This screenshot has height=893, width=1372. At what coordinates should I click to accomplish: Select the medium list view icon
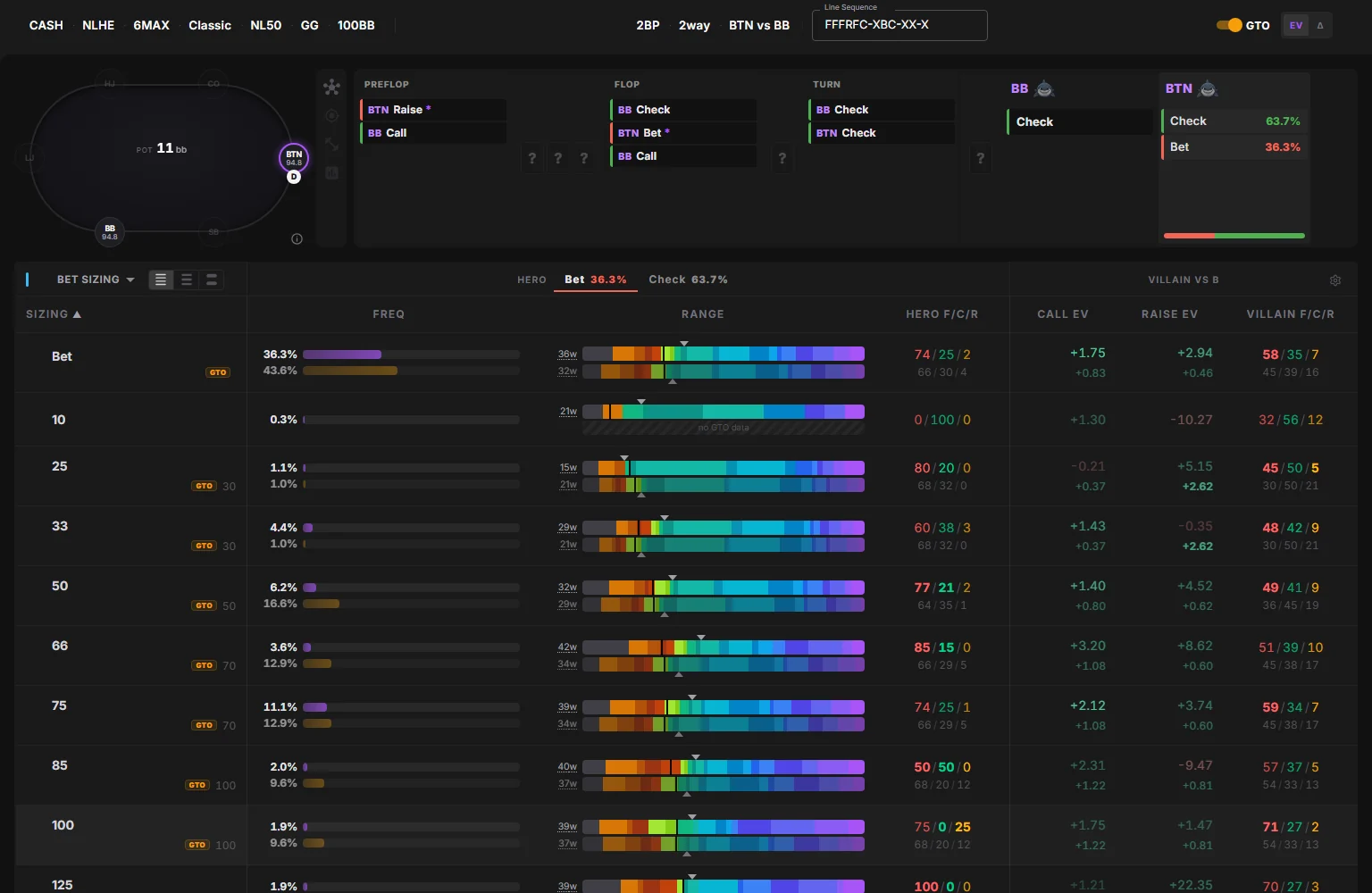(x=186, y=280)
